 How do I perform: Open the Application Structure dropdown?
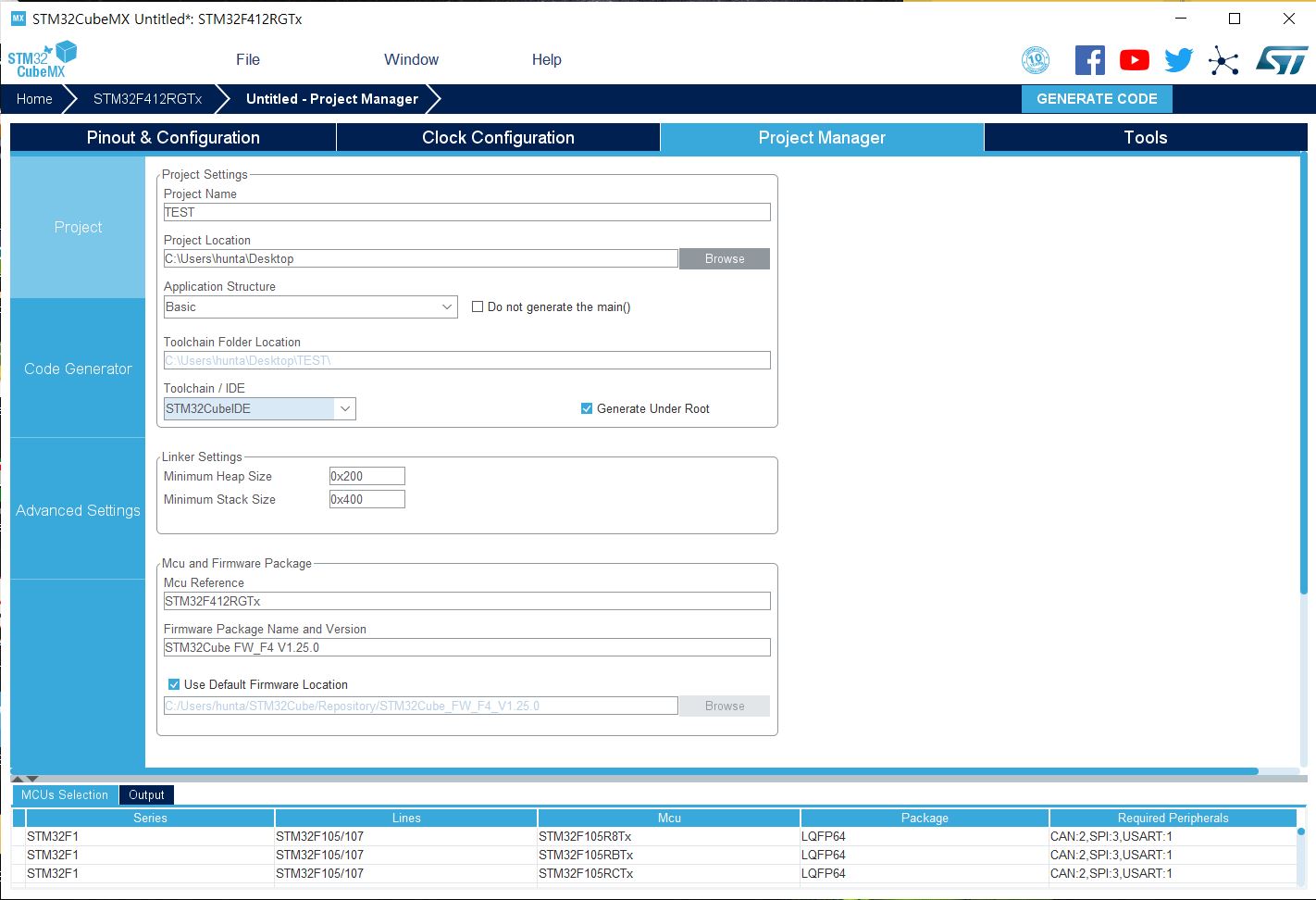coord(310,306)
